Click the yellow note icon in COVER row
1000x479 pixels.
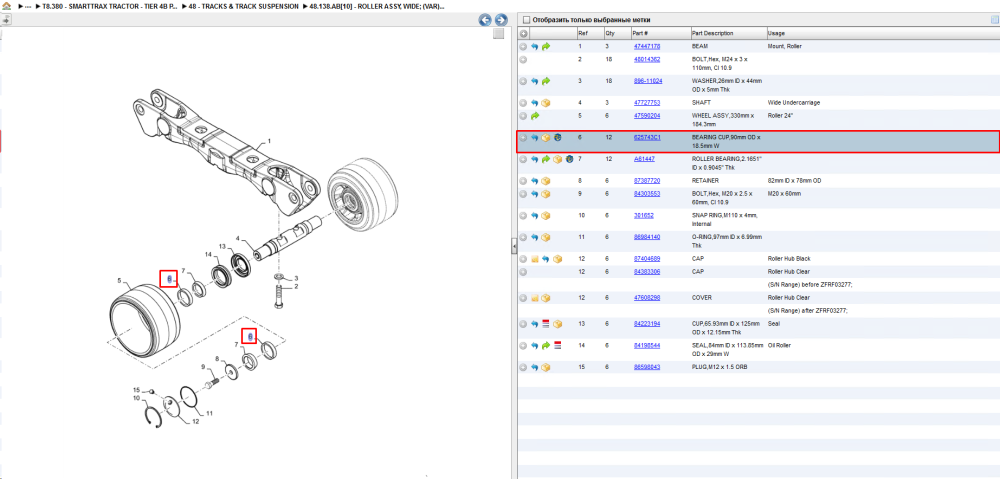point(534,298)
